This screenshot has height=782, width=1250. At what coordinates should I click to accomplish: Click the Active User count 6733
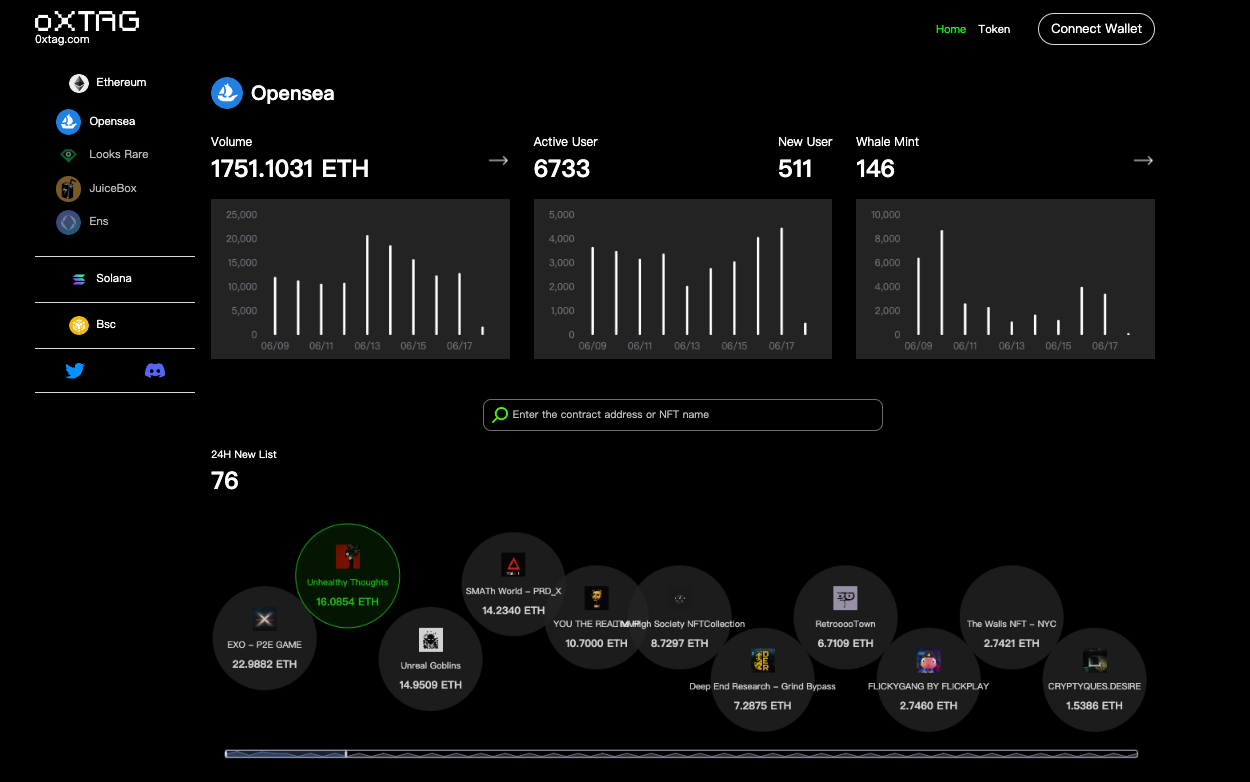pos(562,169)
